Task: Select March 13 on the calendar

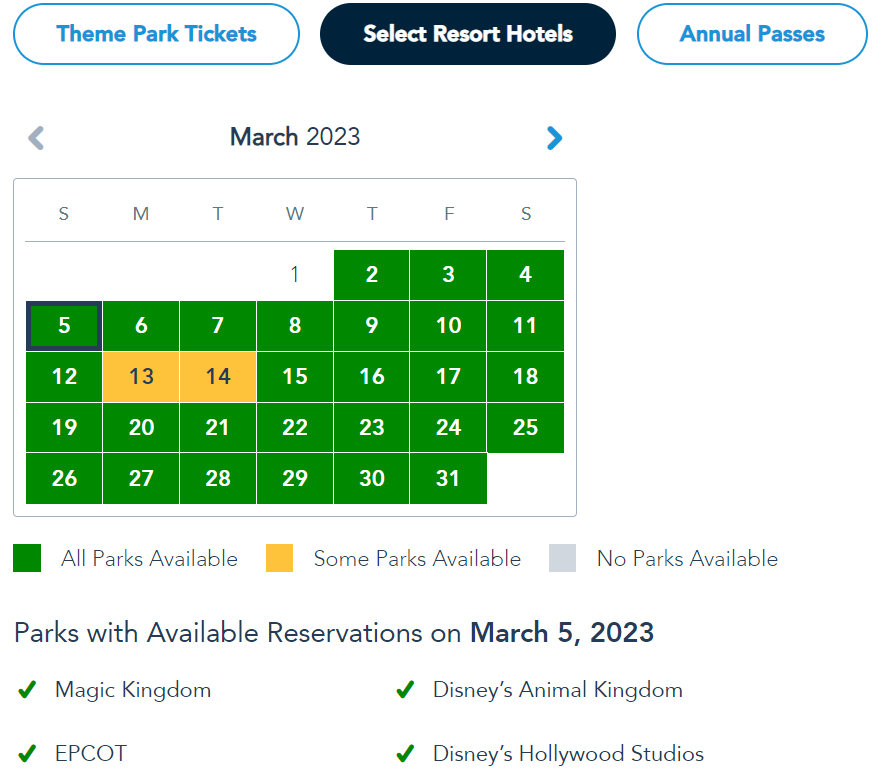Action: pyautogui.click(x=141, y=377)
